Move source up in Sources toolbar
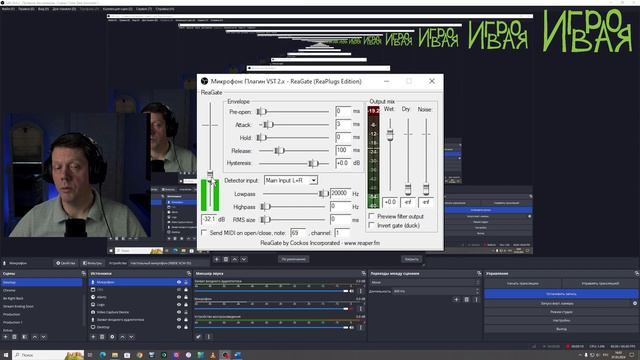Viewport: 640px width, 360px height. tap(122, 337)
